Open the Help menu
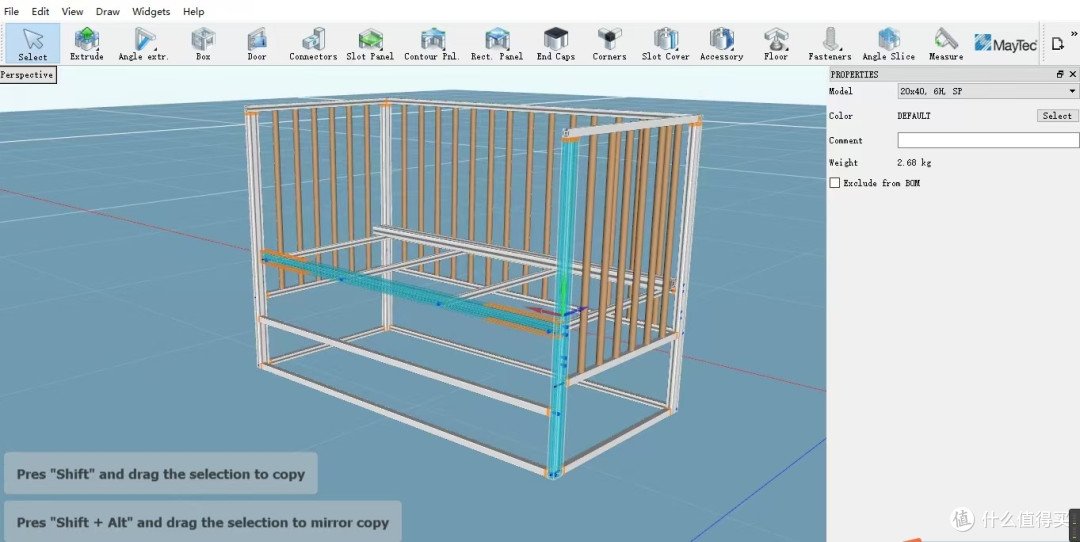The height and width of the screenshot is (542, 1080). coord(194,11)
